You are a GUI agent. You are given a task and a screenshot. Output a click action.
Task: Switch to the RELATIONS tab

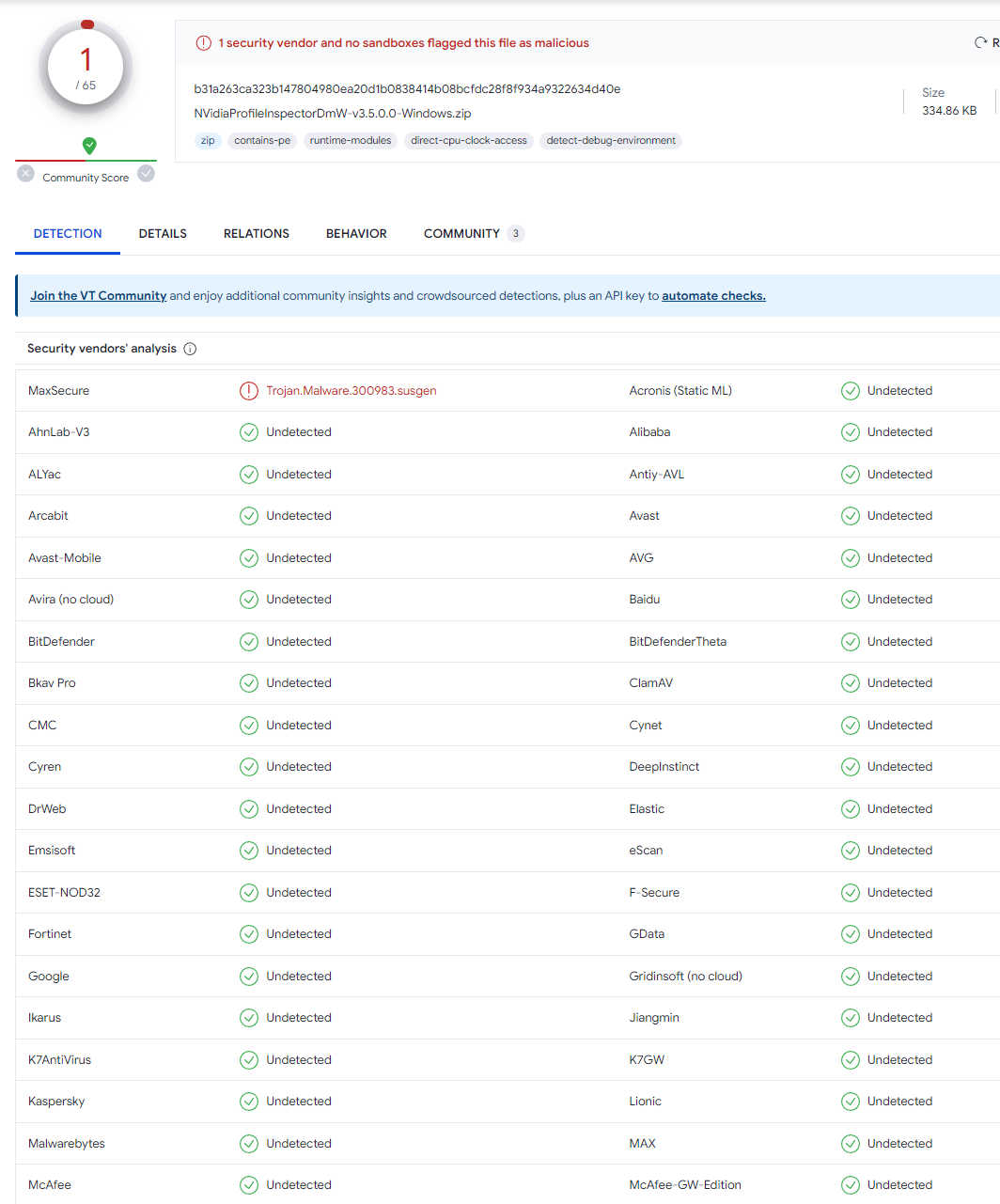point(256,234)
